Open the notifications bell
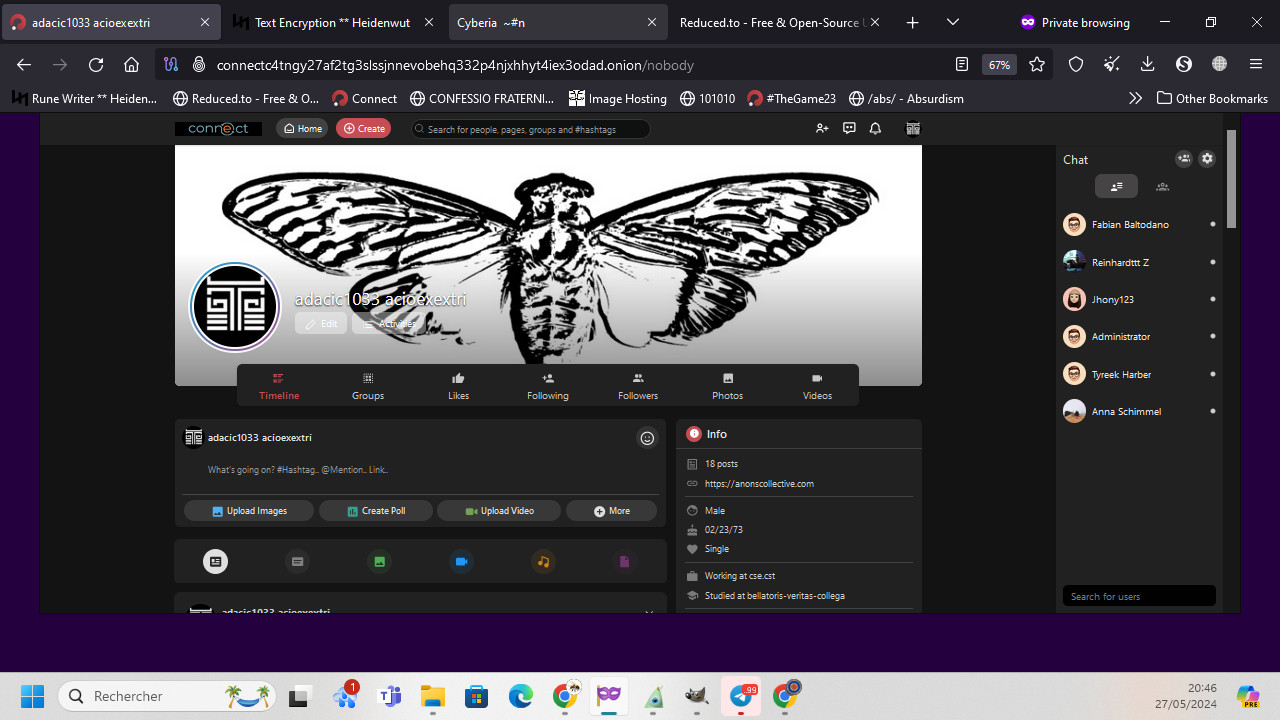This screenshot has height=720, width=1280. (875, 128)
